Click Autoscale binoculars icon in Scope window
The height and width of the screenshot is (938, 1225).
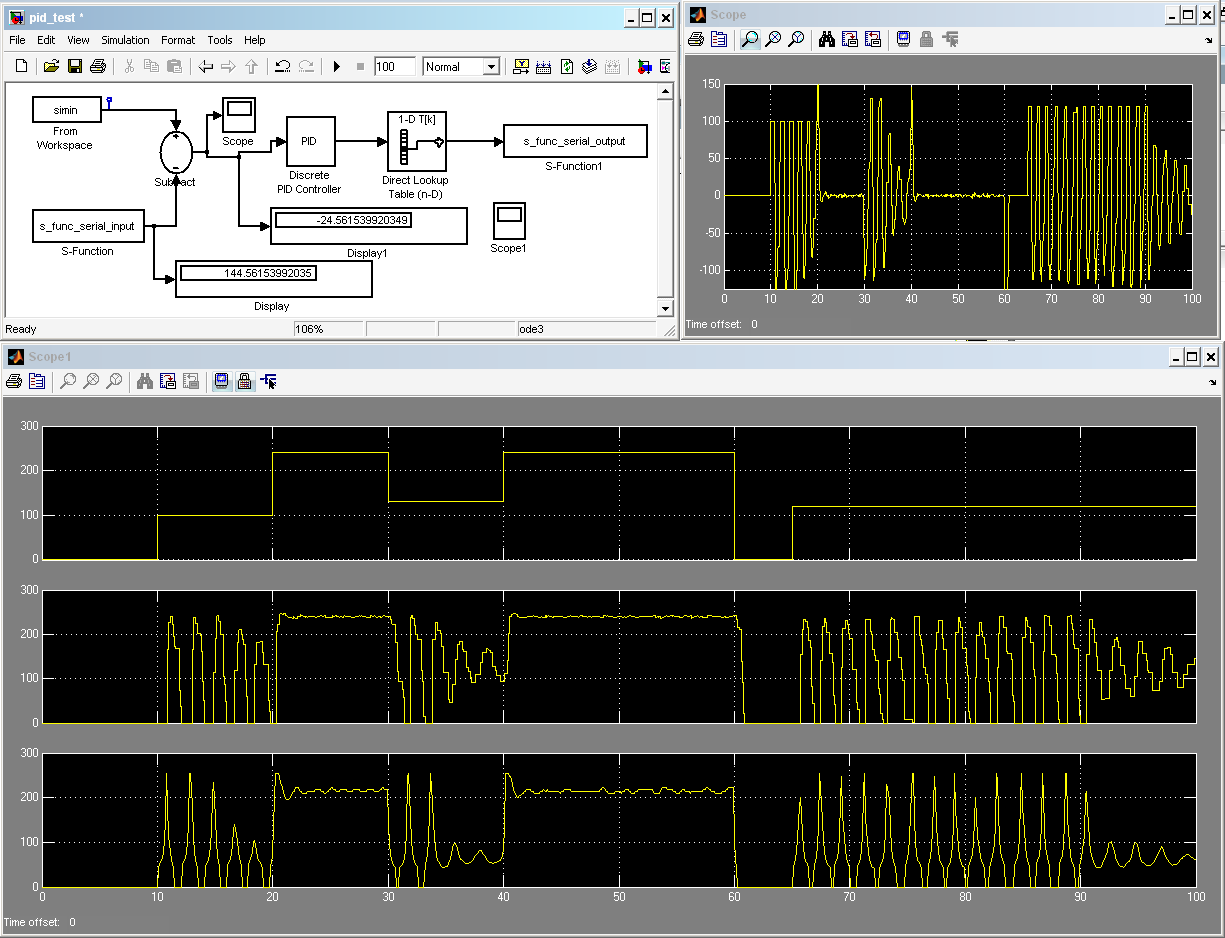click(x=826, y=40)
